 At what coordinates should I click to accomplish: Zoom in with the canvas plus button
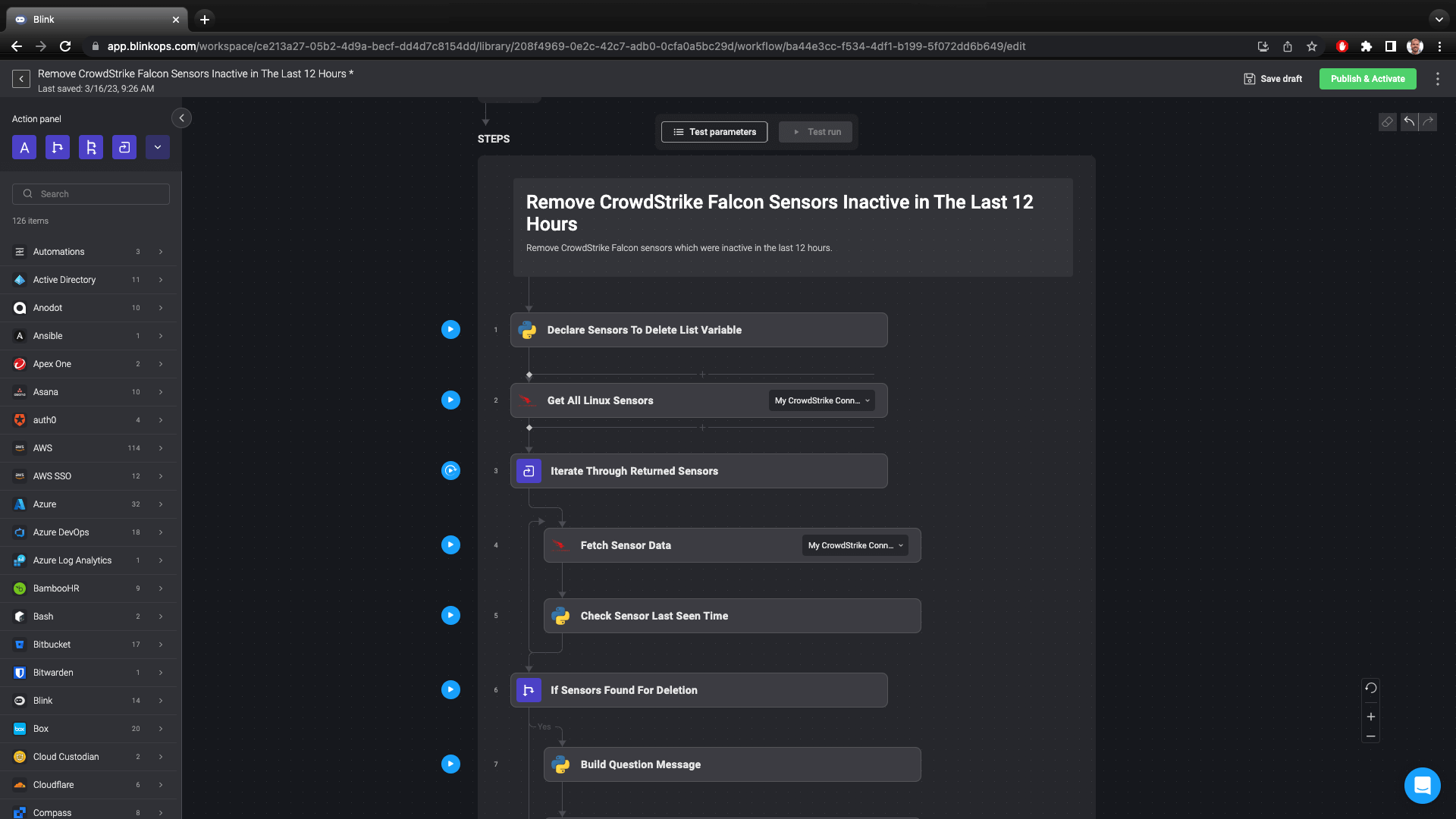[x=1370, y=717]
